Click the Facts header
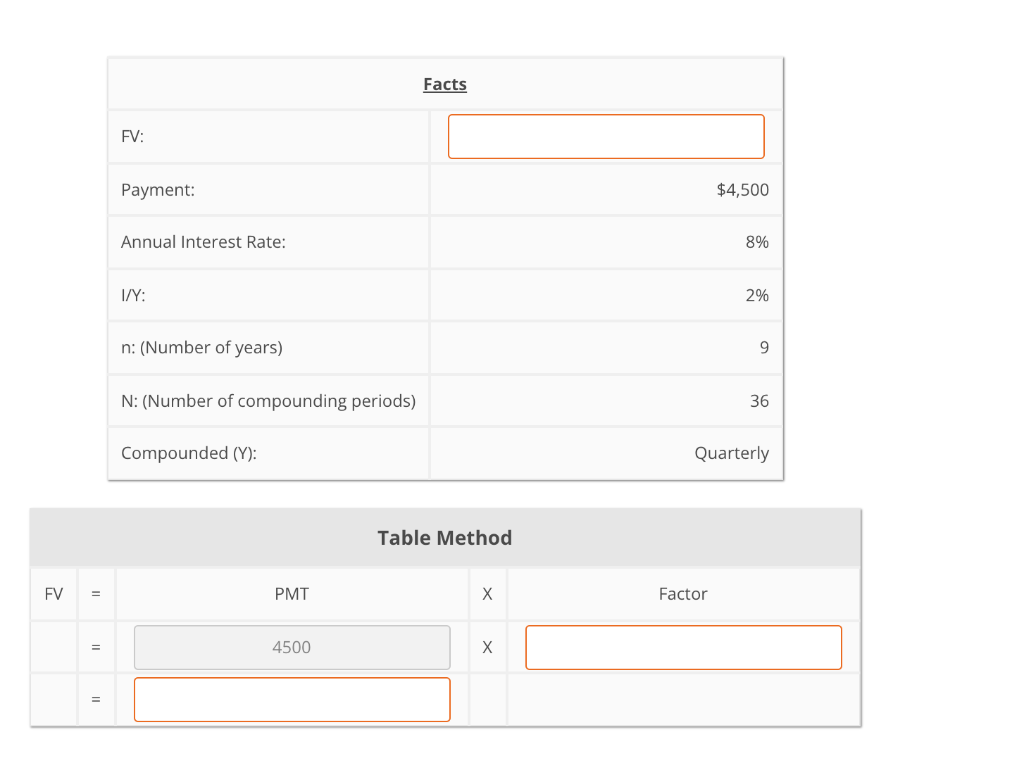The width and height of the screenshot is (1024, 763). pyautogui.click(x=444, y=84)
